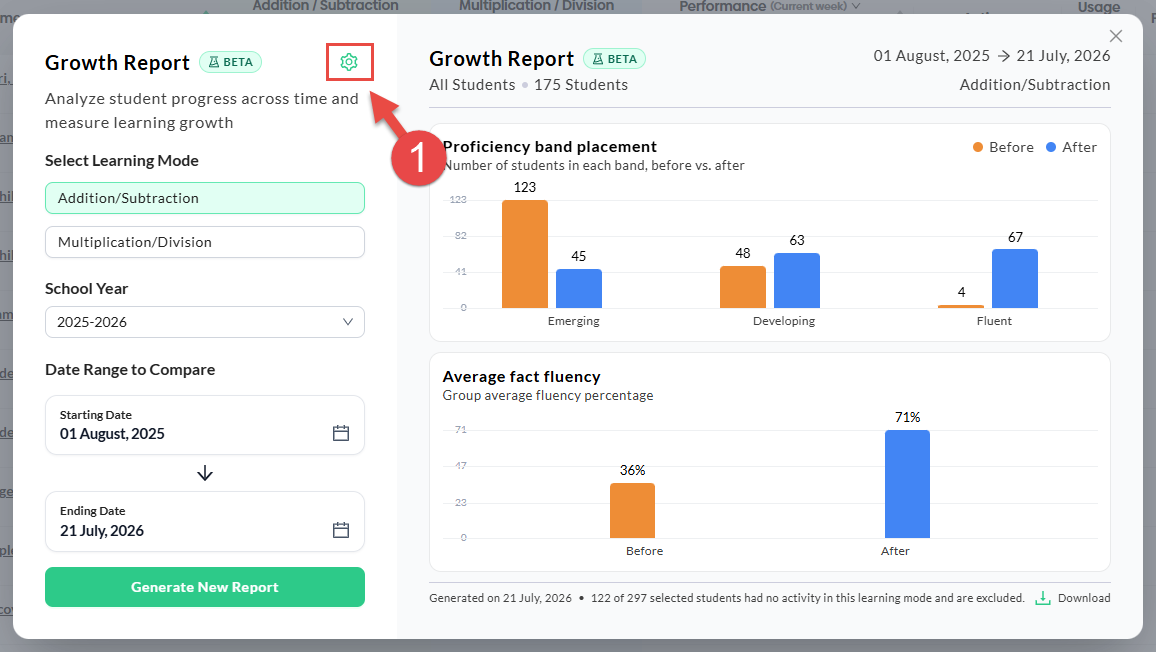Click the right panel BETA flask badge
Viewport: 1156px width, 652px height.
tap(614, 58)
